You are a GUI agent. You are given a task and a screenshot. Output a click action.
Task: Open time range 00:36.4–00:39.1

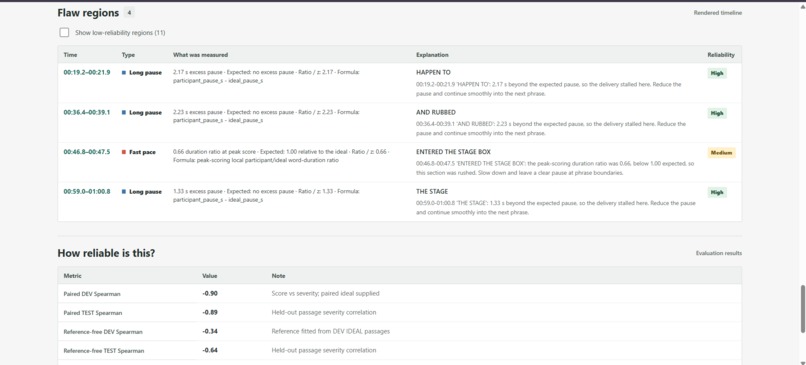tap(87, 112)
